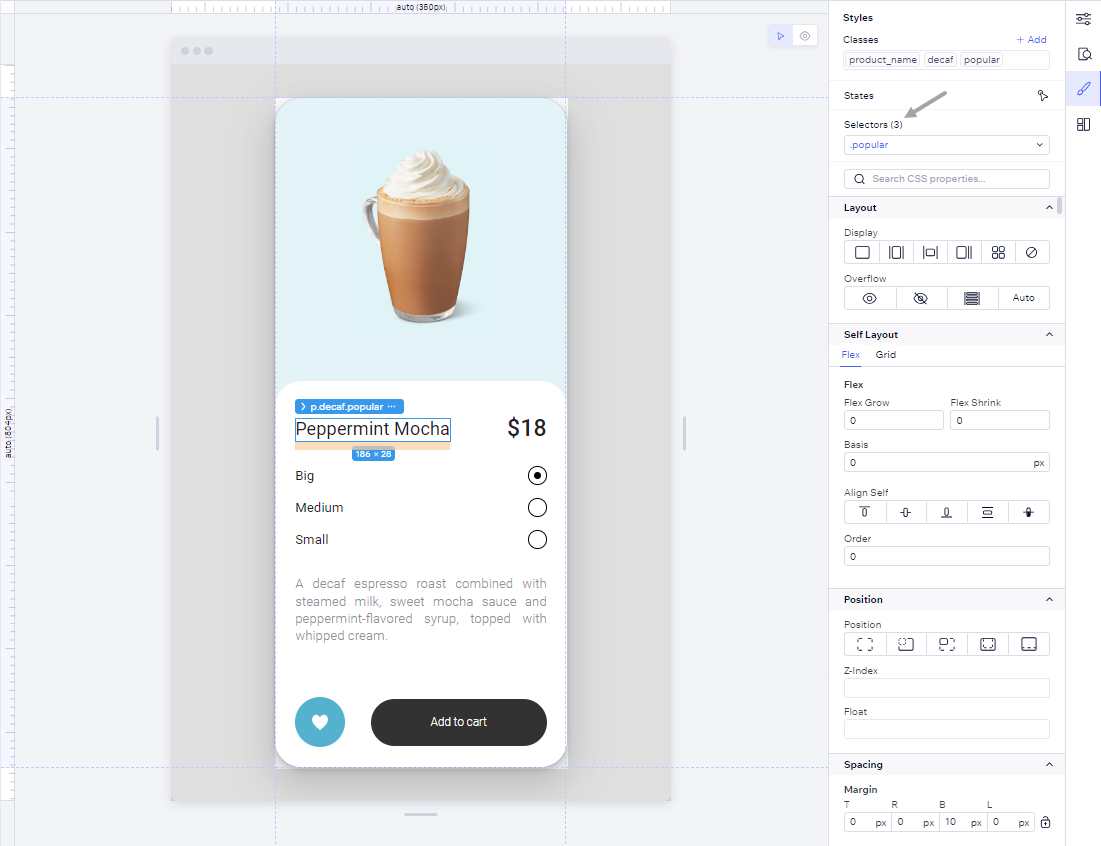
Task: Click the $18 price text
Action: 527,428
